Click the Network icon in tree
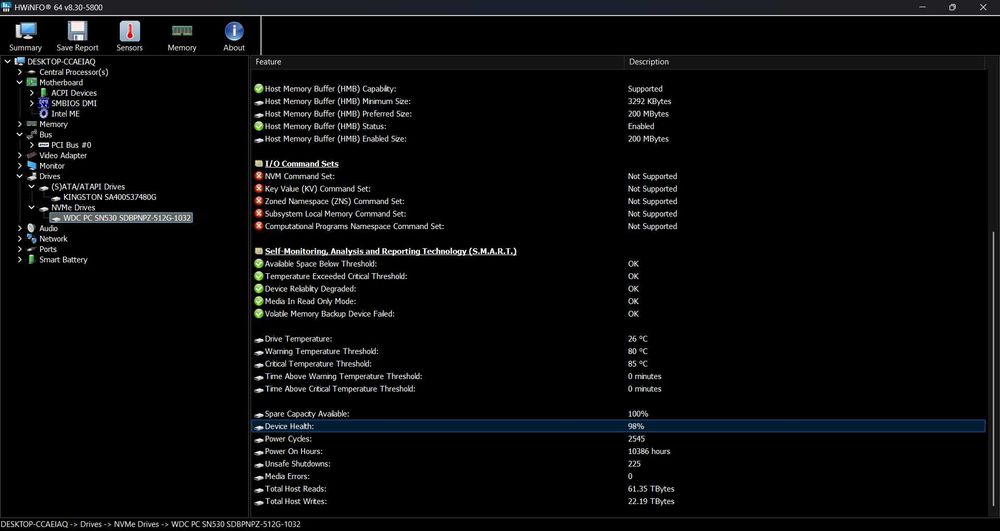The width and height of the screenshot is (1000, 531). [32, 238]
